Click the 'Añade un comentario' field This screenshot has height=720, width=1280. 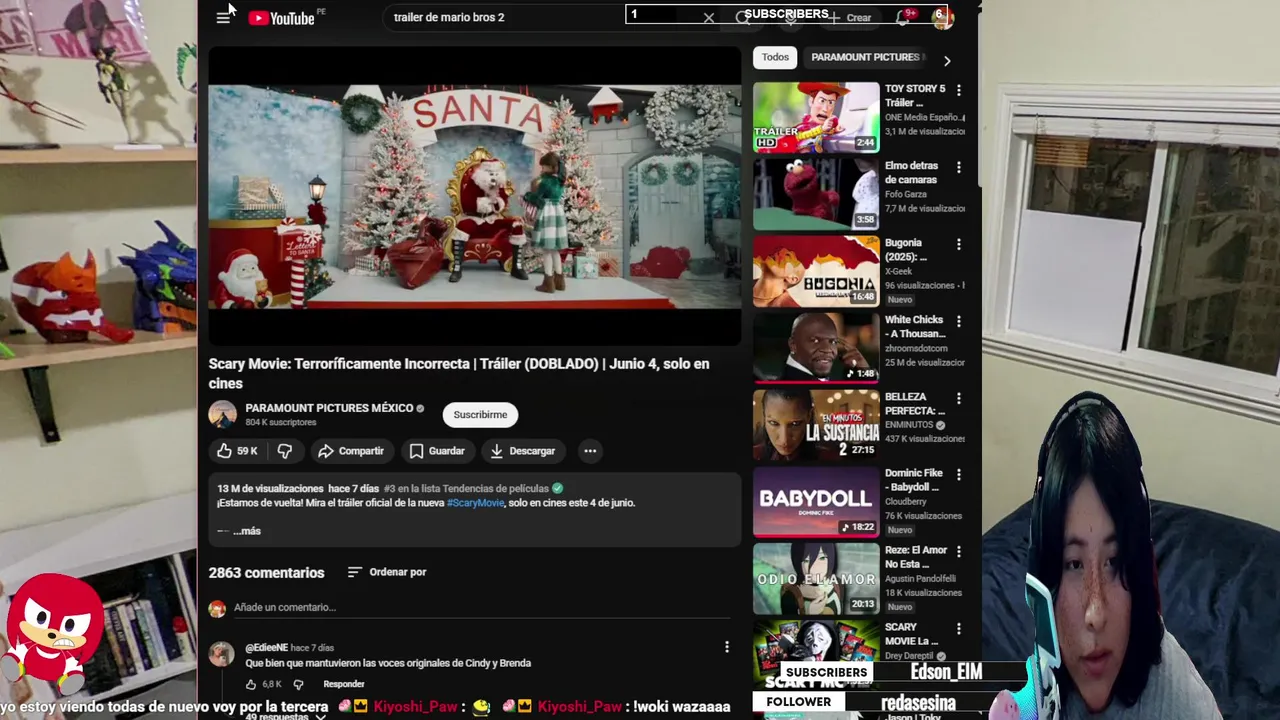point(480,607)
